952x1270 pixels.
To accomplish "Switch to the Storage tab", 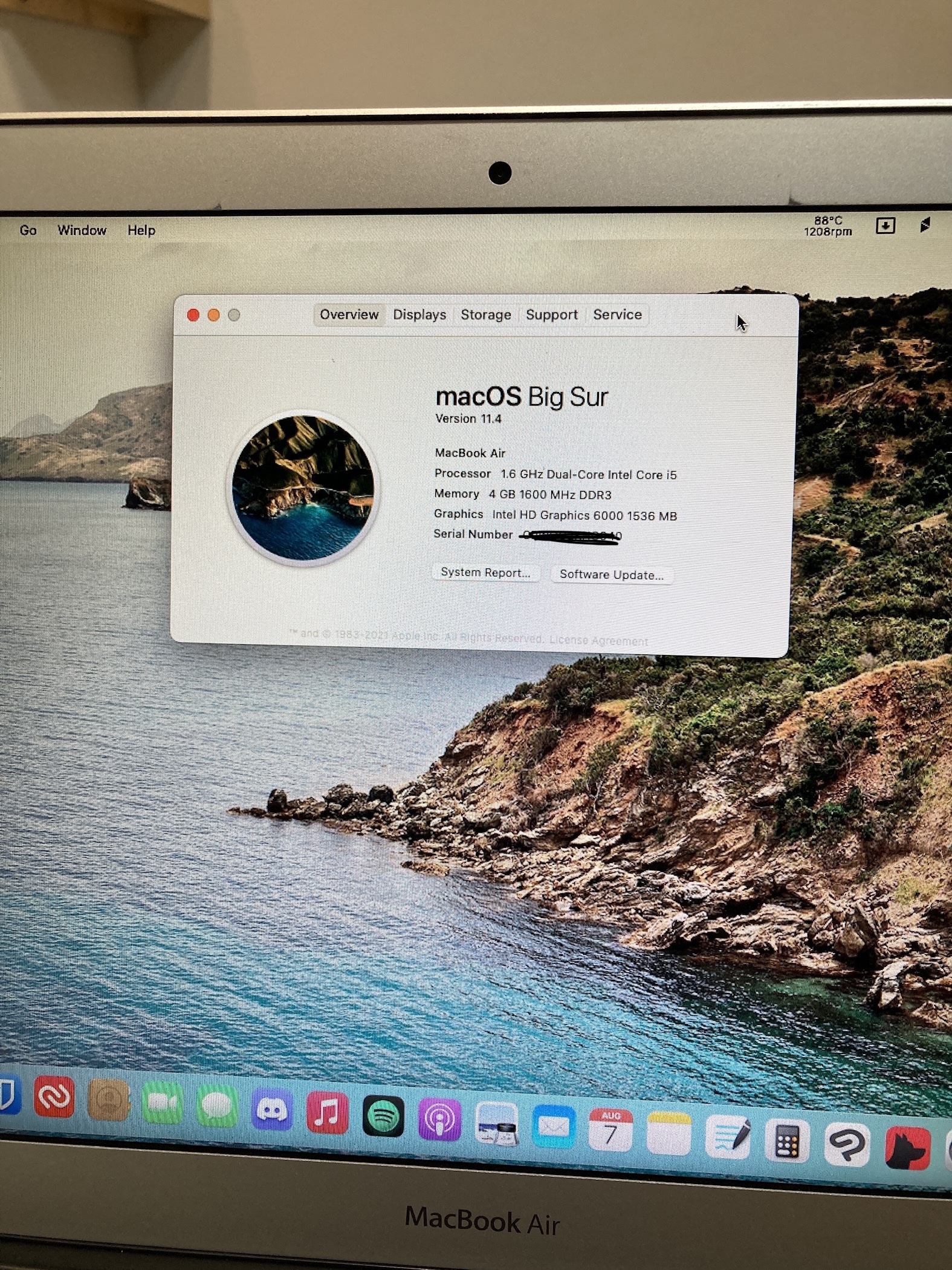I will (486, 315).
